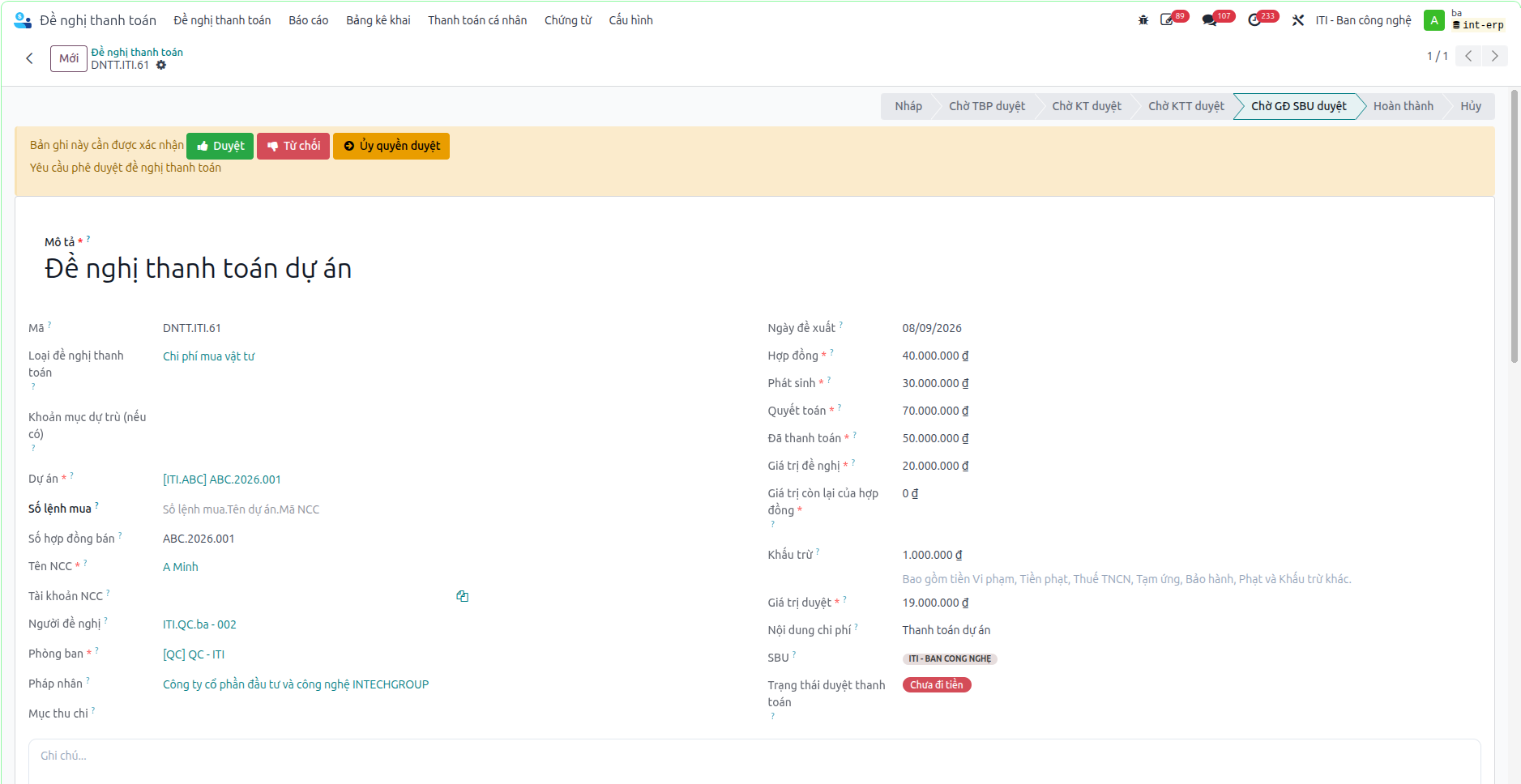Go to the previous record in pager

point(1468,56)
